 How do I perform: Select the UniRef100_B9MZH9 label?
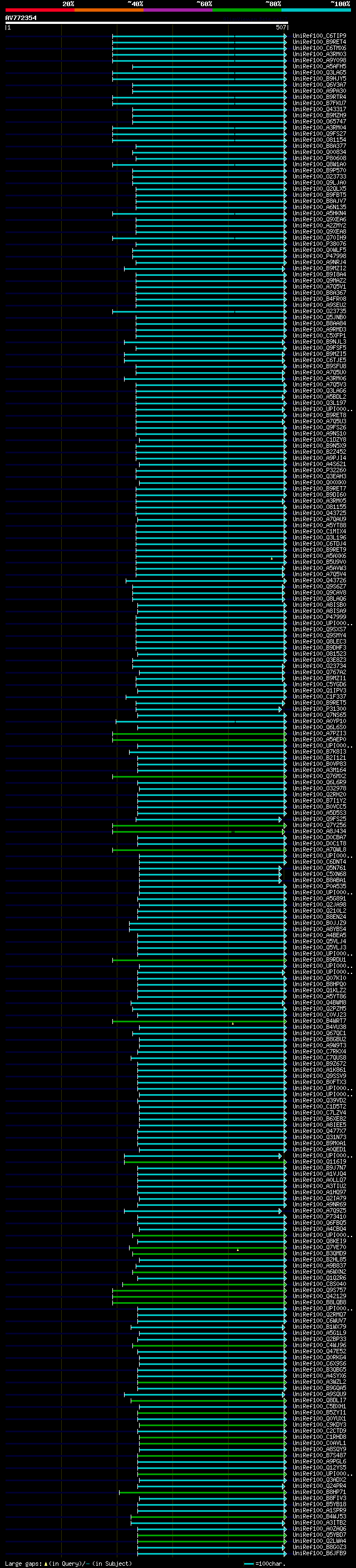point(319,115)
